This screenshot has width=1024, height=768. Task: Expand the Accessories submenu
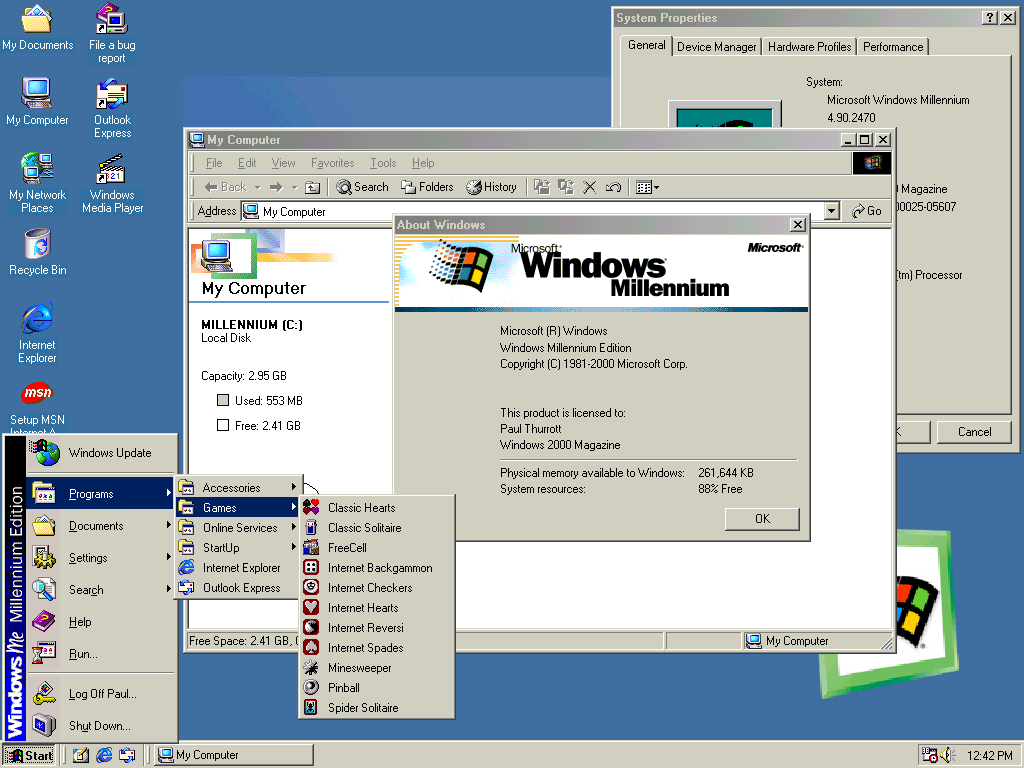tap(239, 488)
